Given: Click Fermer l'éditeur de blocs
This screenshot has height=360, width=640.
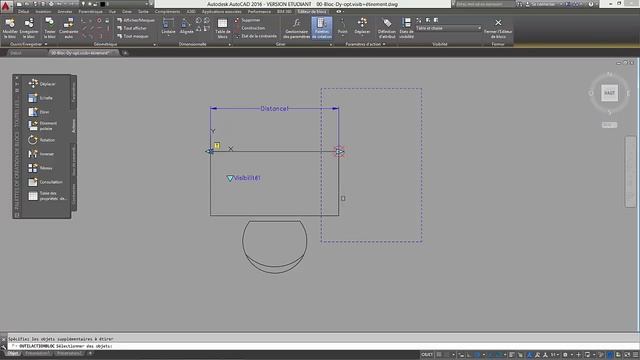Looking at the screenshot, I should (498, 28).
